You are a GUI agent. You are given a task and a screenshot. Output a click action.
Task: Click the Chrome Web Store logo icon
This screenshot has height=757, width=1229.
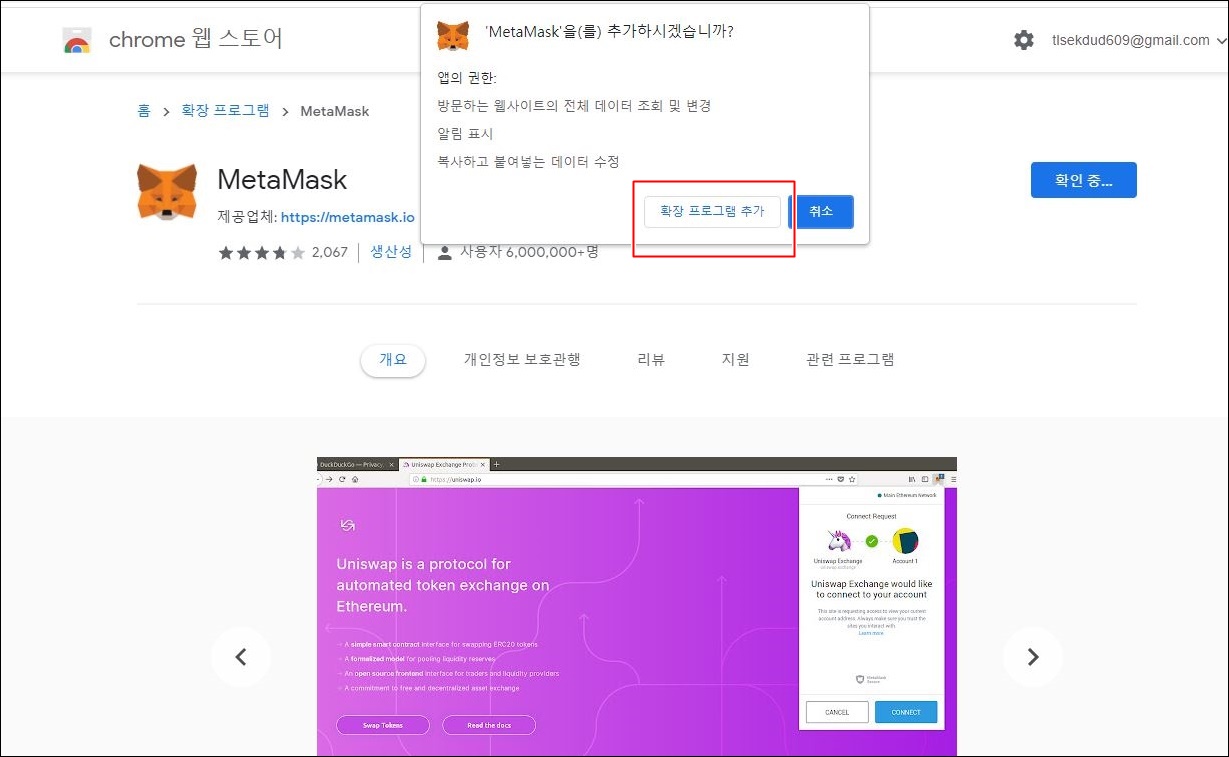[x=77, y=40]
